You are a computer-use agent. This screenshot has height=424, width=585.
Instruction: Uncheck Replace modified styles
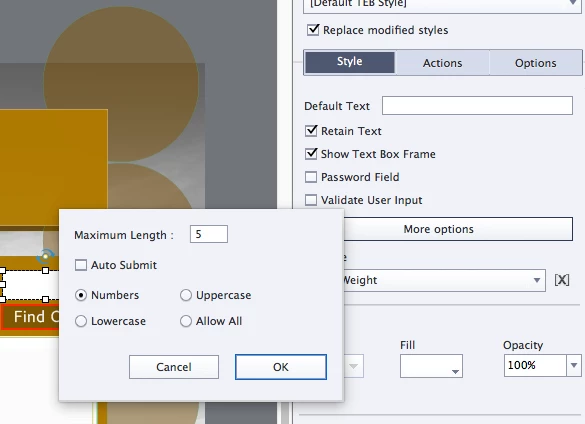pos(313,29)
